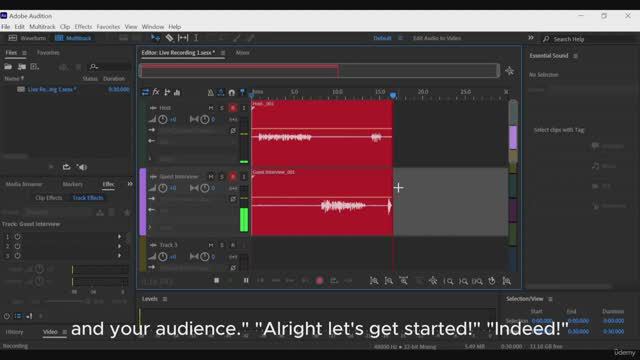Open the Effects menu
640x360 pixels.
83,27
